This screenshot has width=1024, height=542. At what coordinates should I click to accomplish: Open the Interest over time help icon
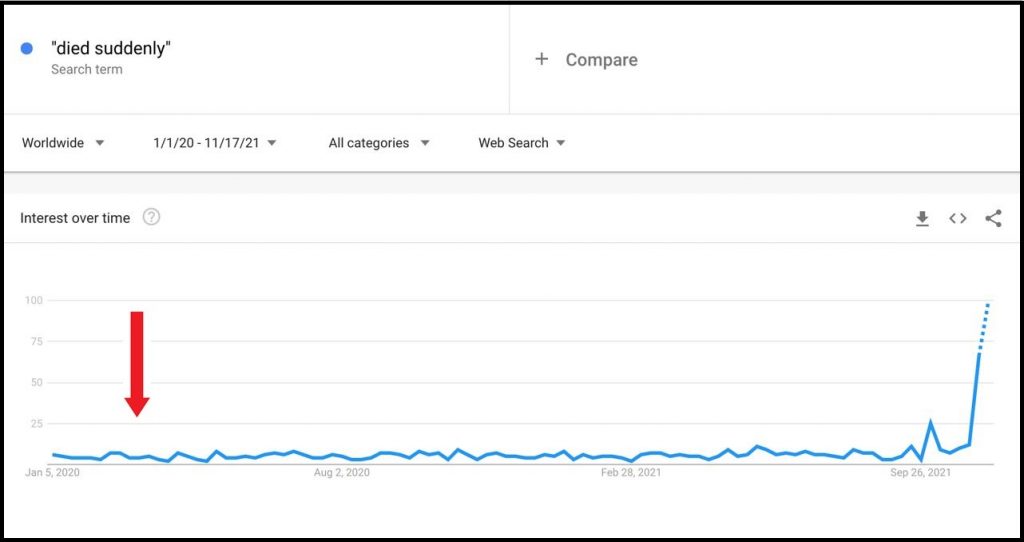(x=151, y=217)
